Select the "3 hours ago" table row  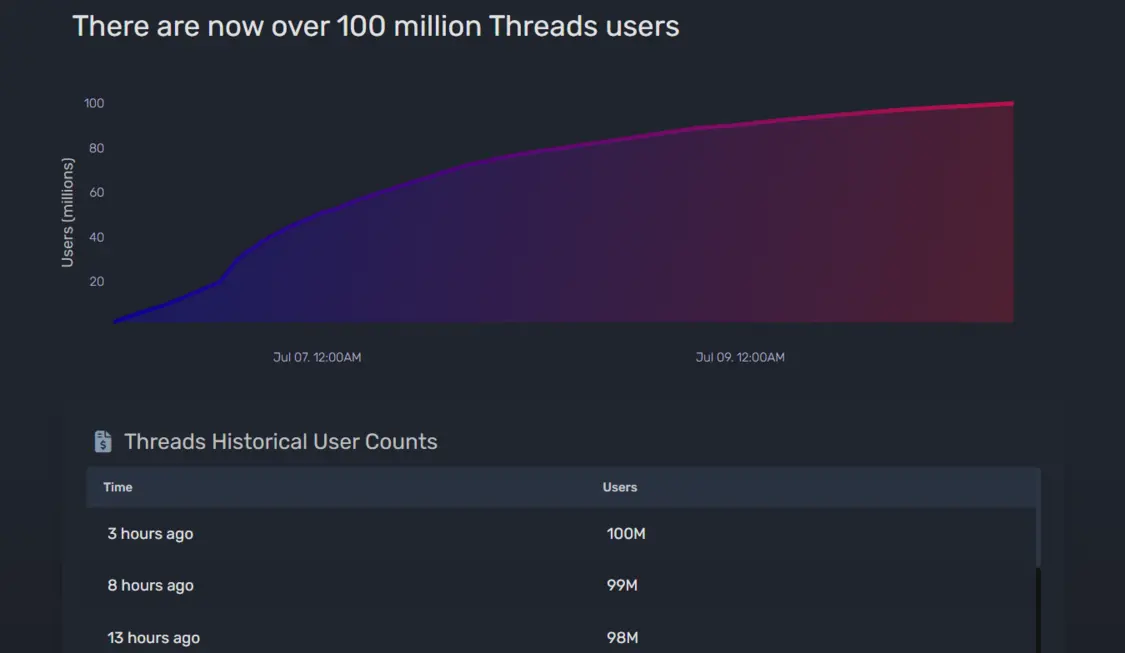click(560, 534)
